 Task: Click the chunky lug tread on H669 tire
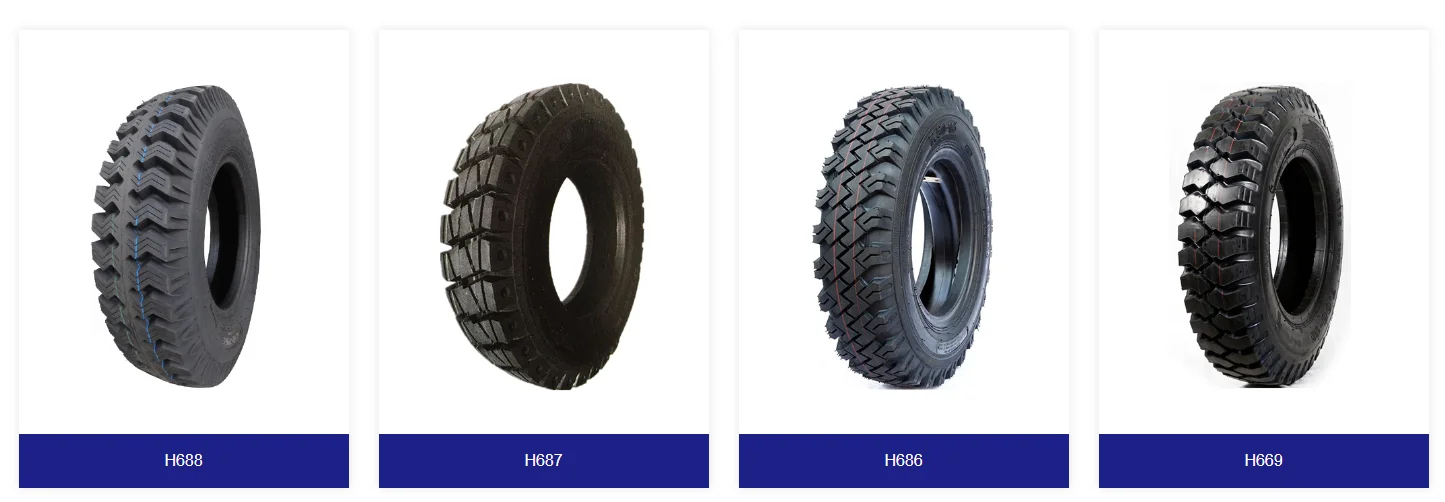pos(1220,237)
